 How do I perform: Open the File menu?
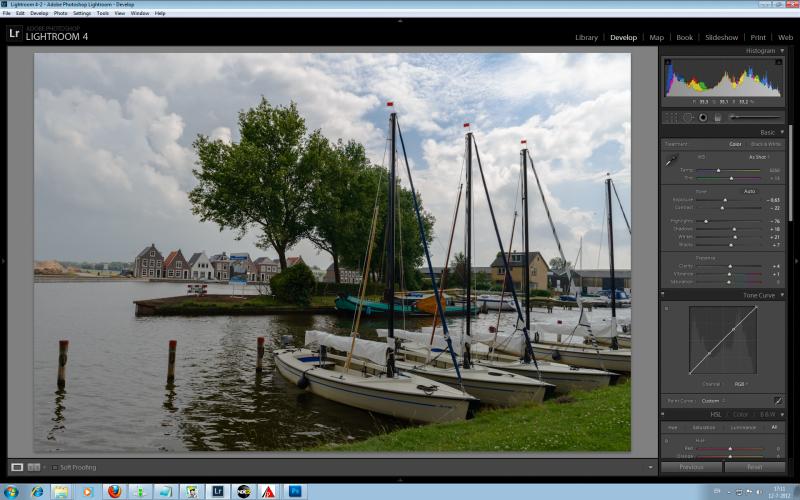[x=7, y=13]
